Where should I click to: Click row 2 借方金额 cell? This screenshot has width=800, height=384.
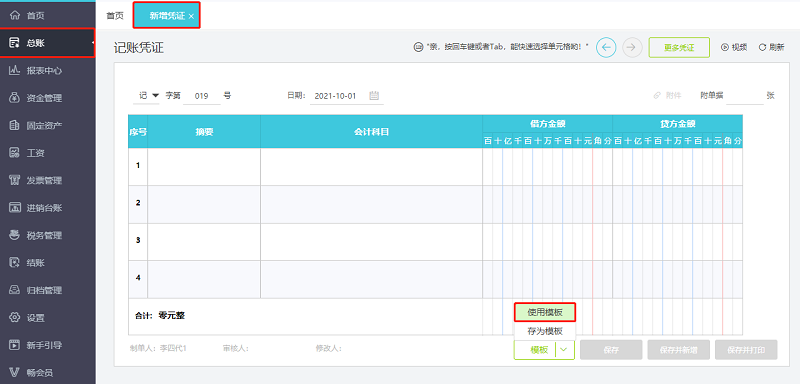pyautogui.click(x=547, y=204)
